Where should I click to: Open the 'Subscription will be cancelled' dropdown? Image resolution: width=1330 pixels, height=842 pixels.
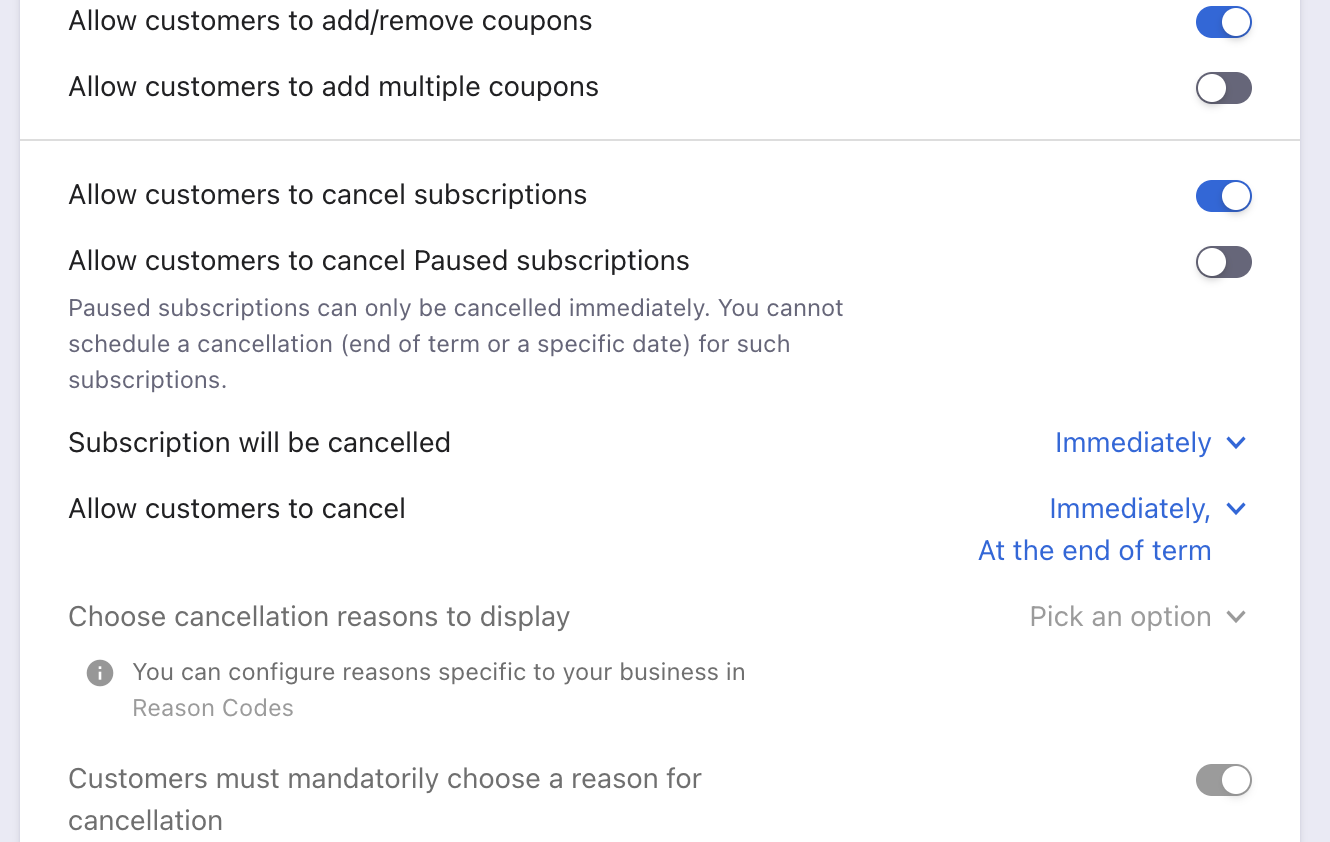coord(1151,442)
